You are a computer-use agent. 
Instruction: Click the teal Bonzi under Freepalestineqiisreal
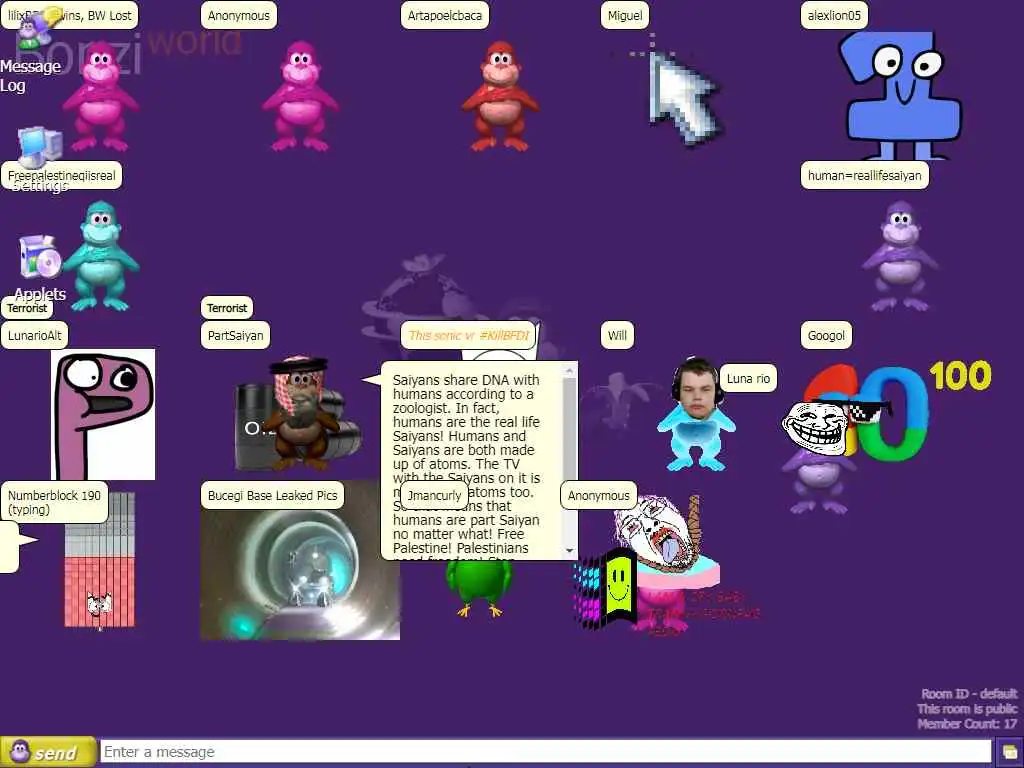tap(101, 256)
